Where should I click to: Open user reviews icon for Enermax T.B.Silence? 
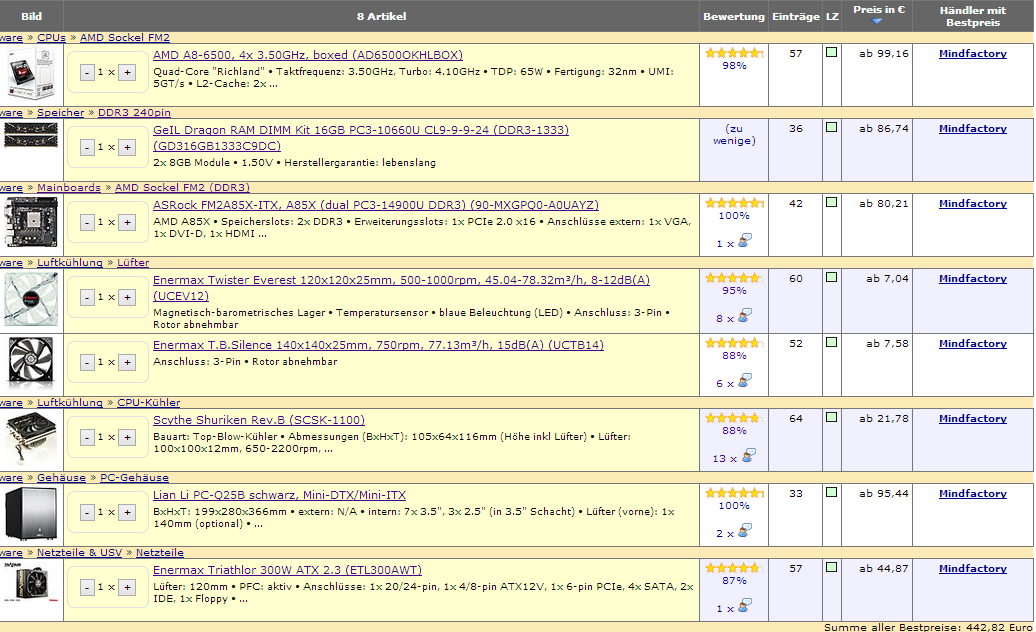click(x=745, y=380)
